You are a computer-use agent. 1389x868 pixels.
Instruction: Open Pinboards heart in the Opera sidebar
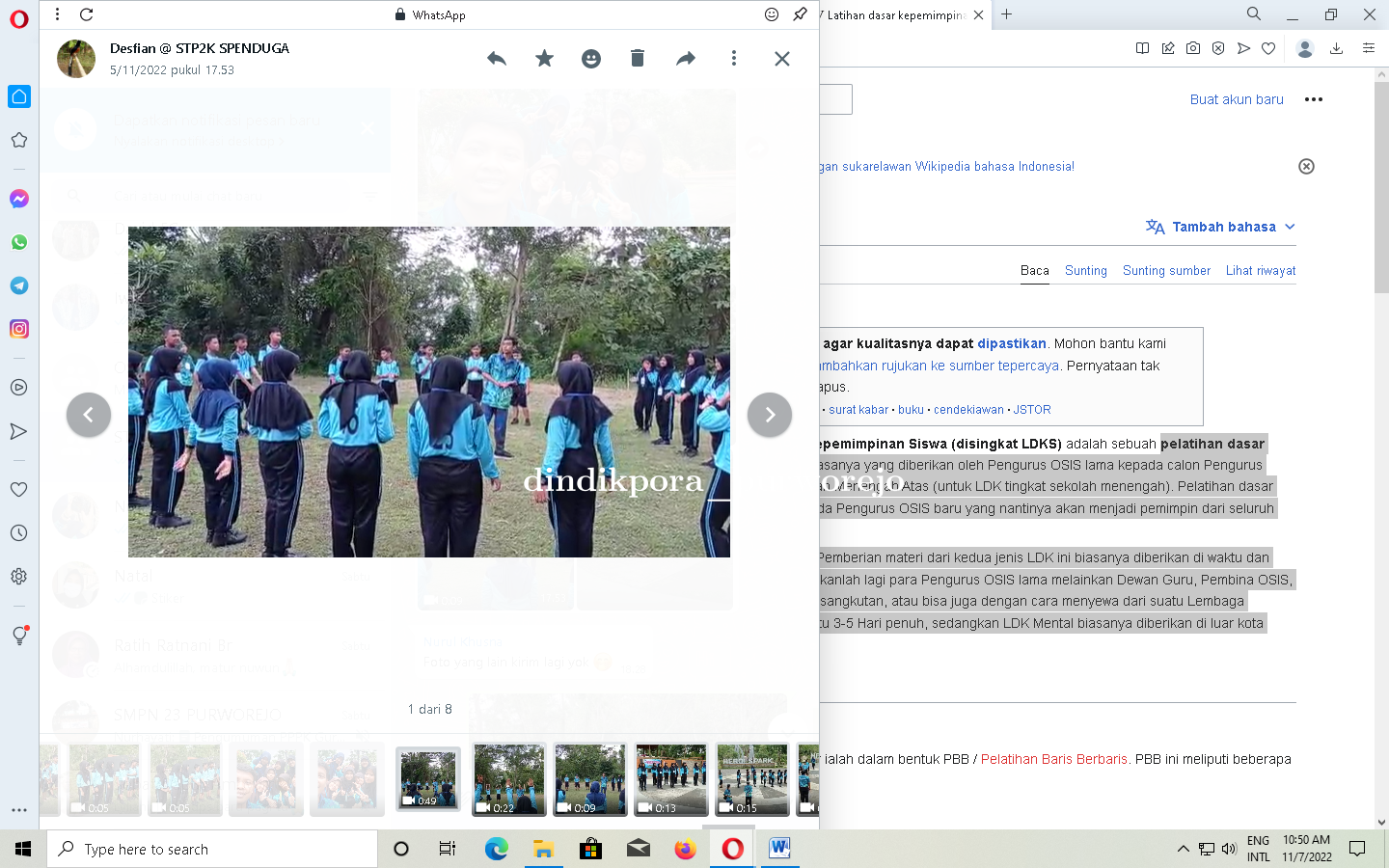coord(19,489)
